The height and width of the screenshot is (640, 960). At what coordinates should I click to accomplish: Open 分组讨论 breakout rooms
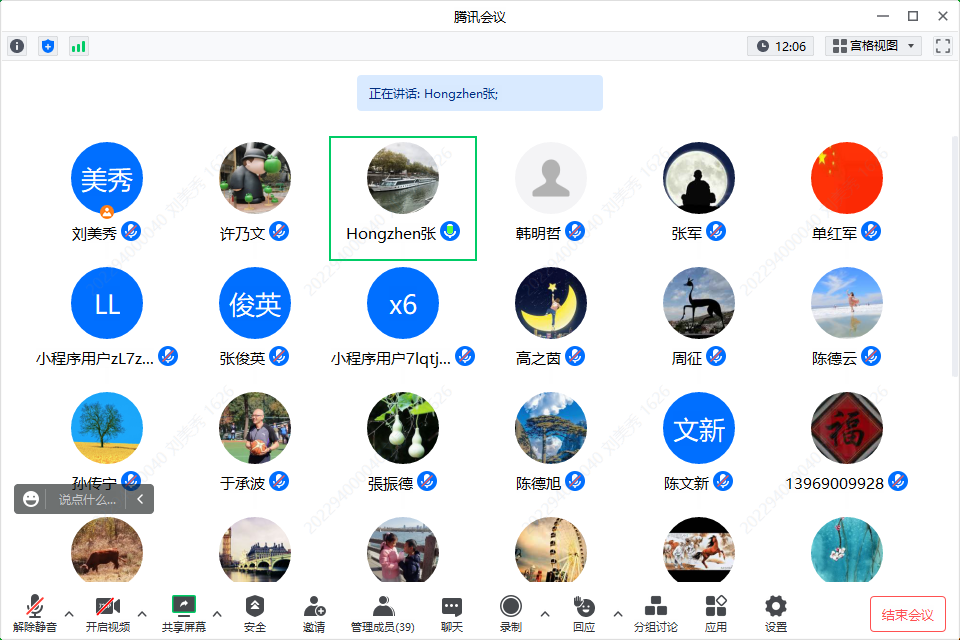coord(655,613)
